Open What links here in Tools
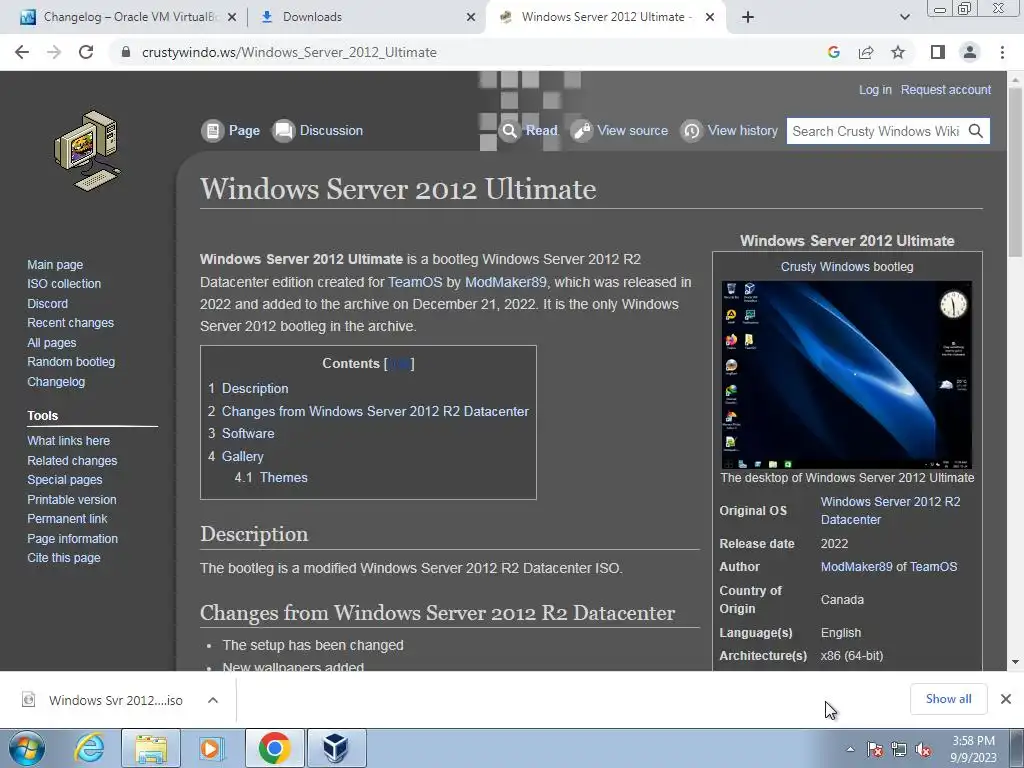The image size is (1024, 768). coord(69,441)
